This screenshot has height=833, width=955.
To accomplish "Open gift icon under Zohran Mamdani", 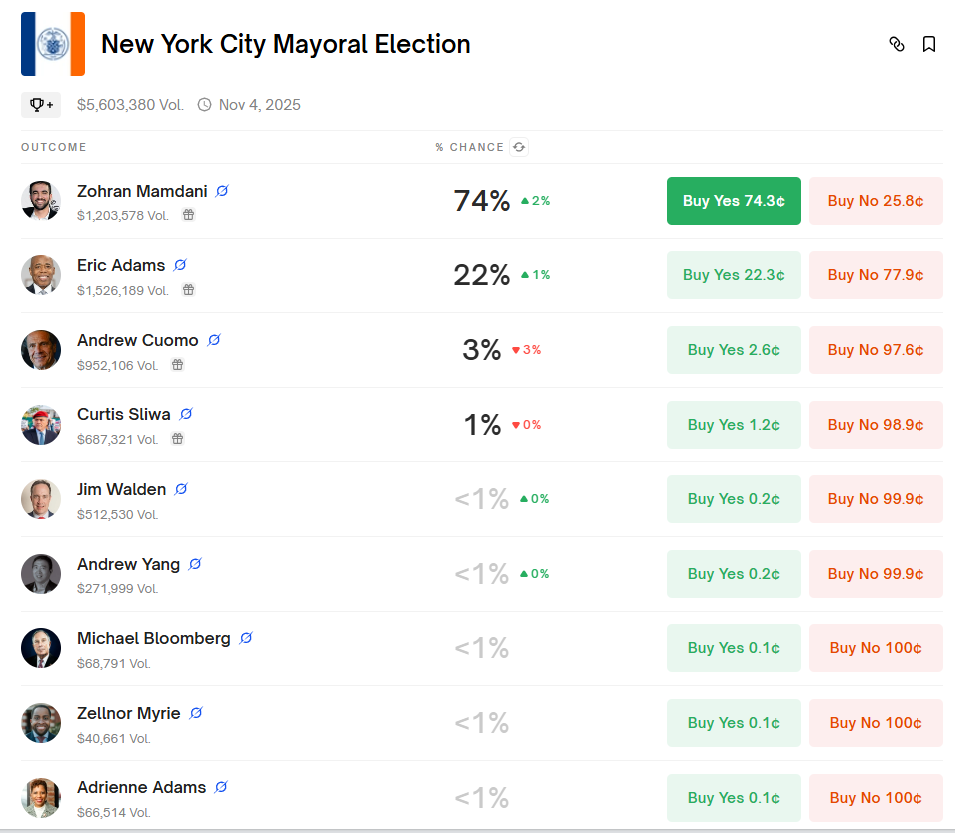I will 189,214.
